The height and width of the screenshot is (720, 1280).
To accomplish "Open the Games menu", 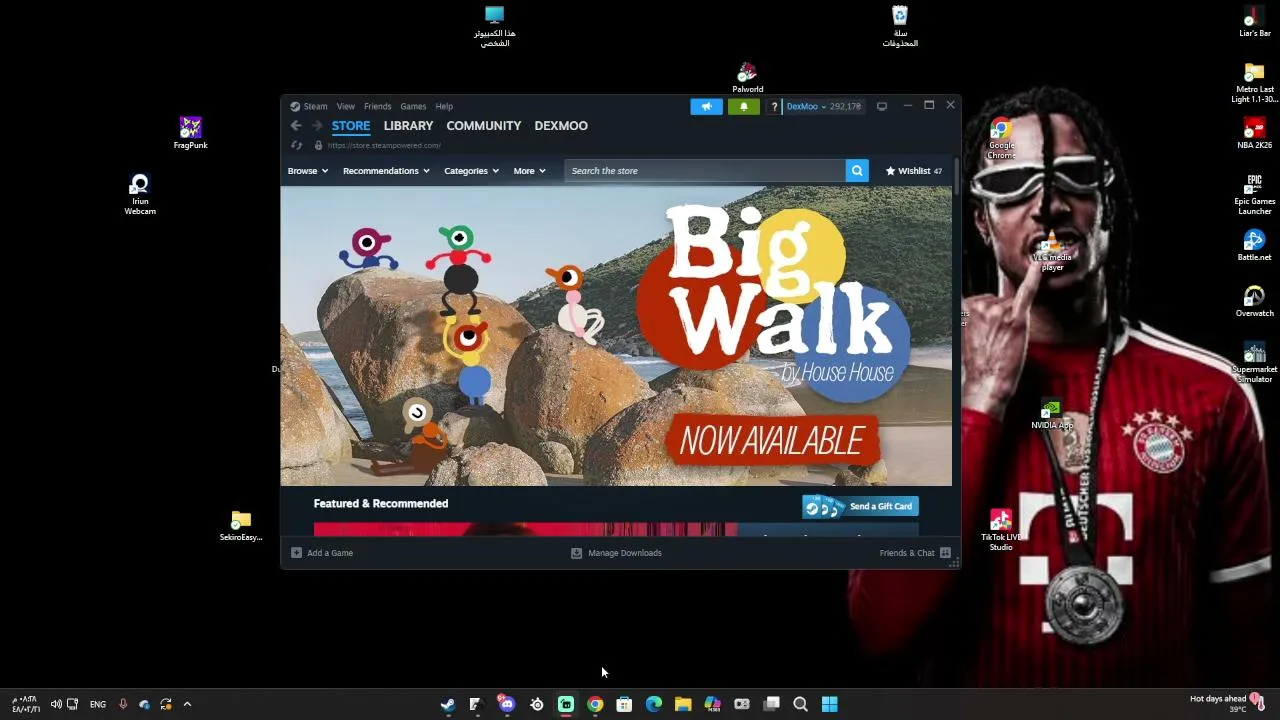I will tap(413, 106).
